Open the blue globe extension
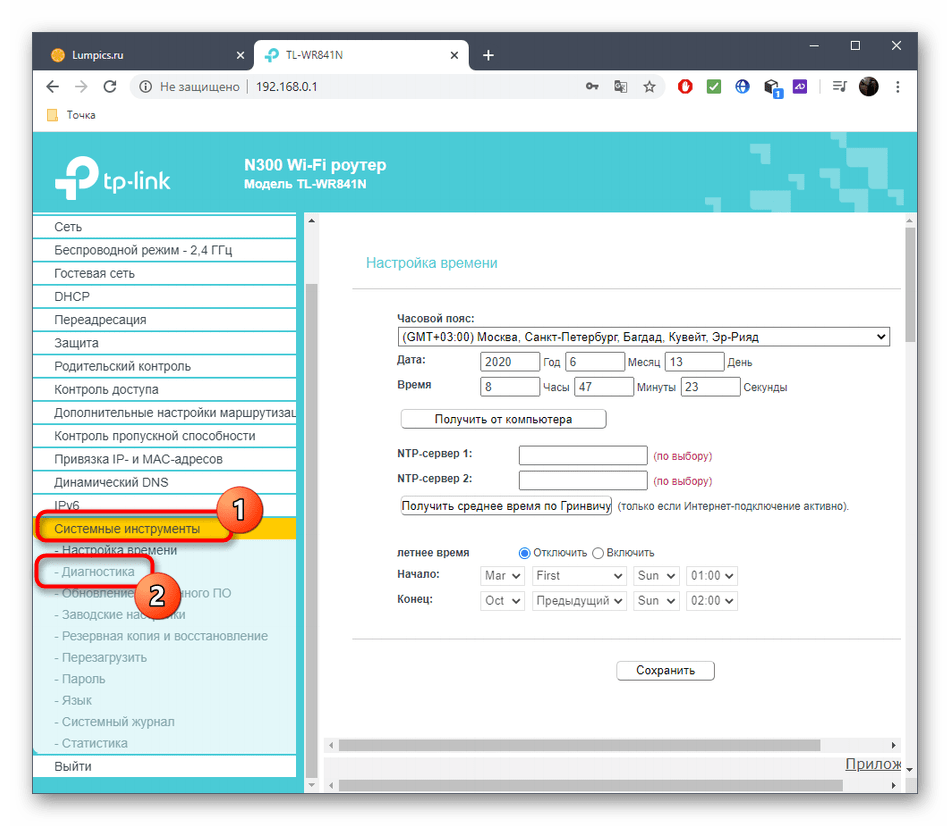 742,87
